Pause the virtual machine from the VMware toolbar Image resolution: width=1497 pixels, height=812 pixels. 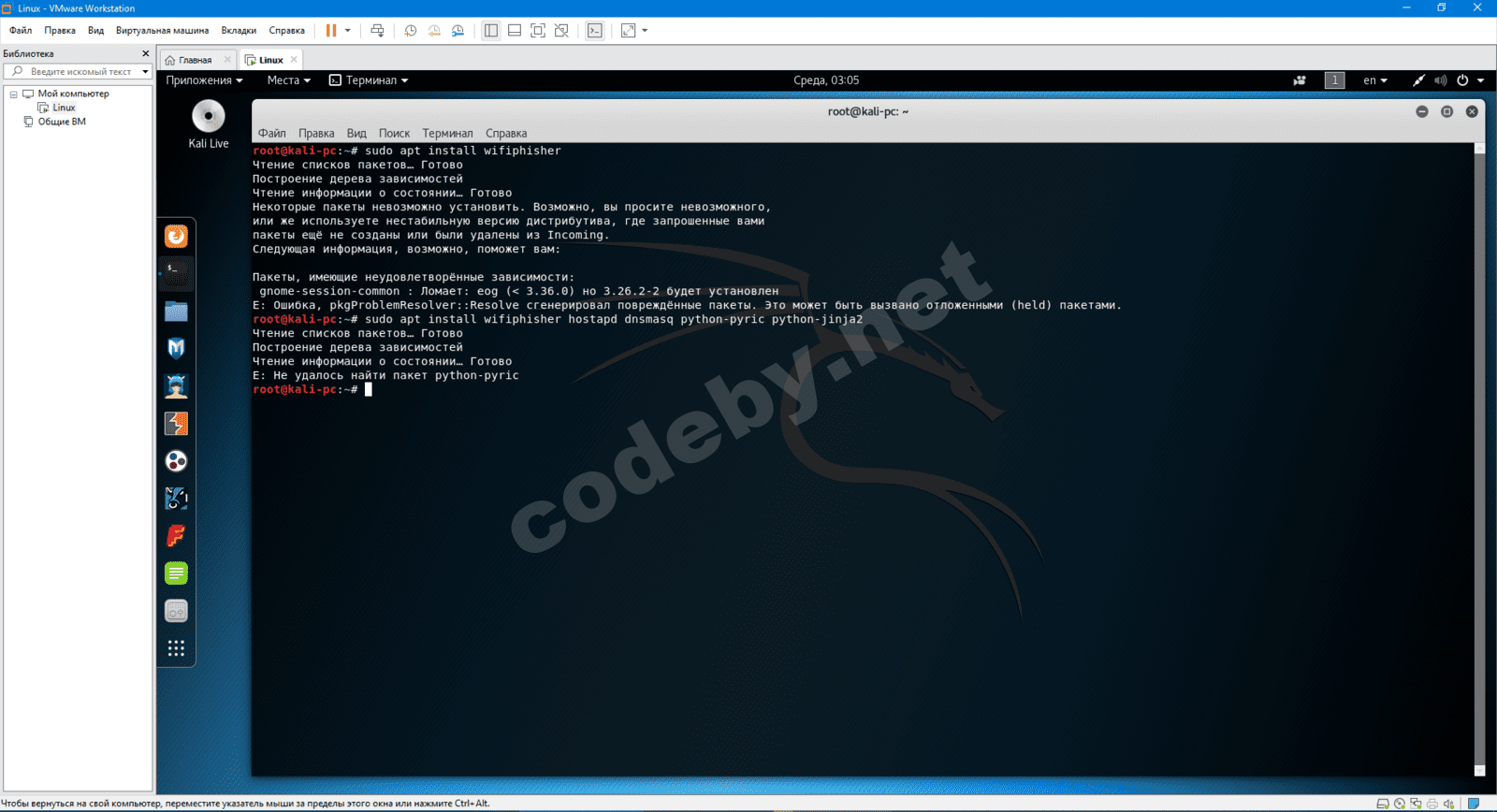click(331, 31)
